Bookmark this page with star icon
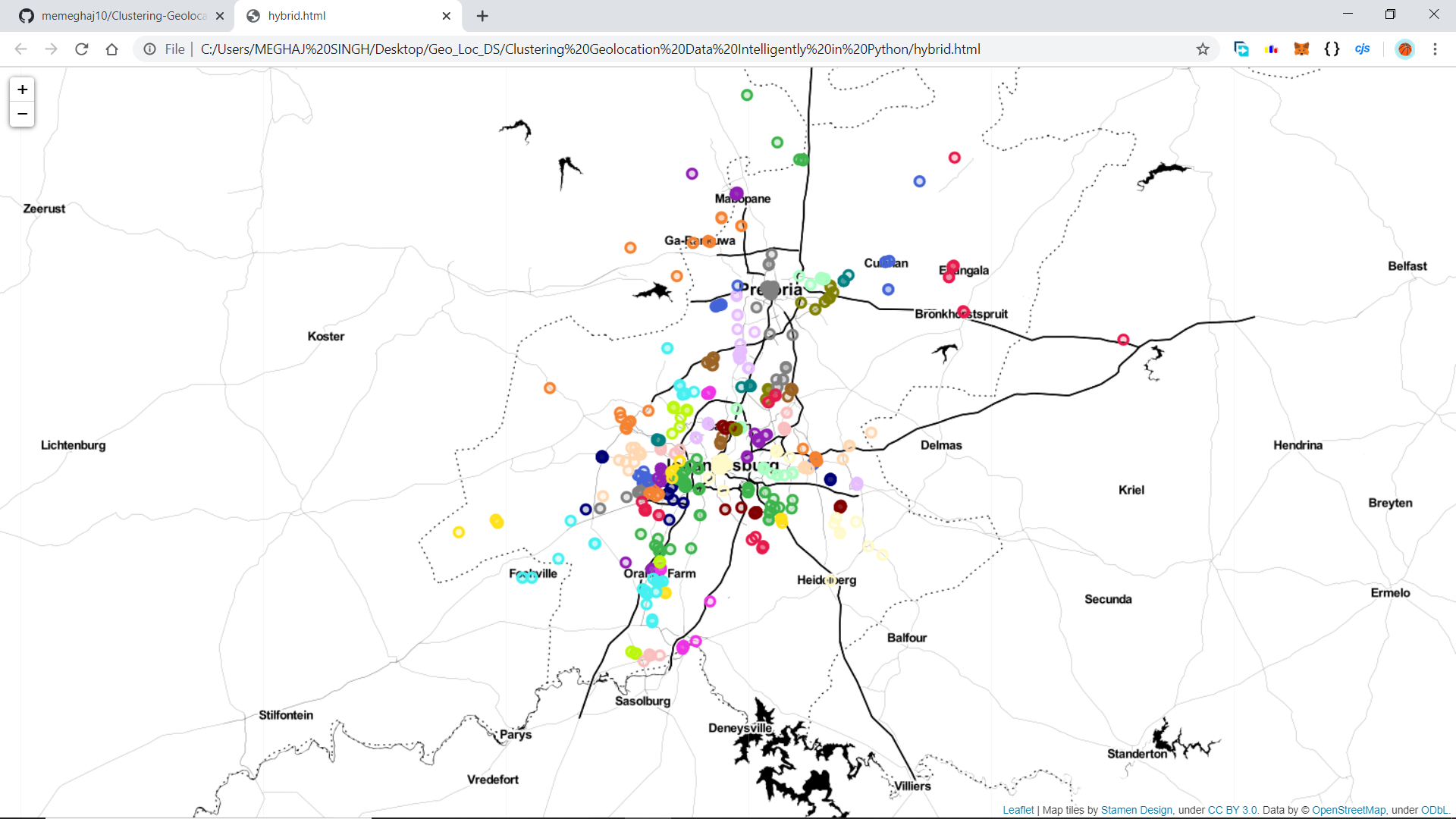The width and height of the screenshot is (1456, 819). click(x=1203, y=49)
